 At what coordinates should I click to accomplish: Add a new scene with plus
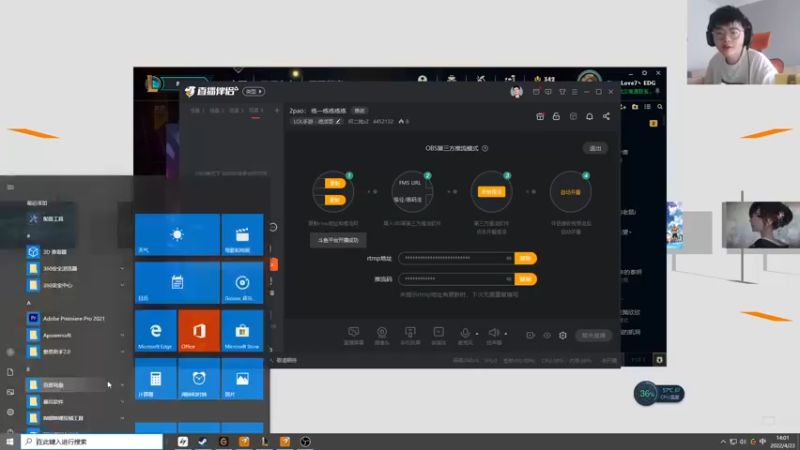pos(277,110)
